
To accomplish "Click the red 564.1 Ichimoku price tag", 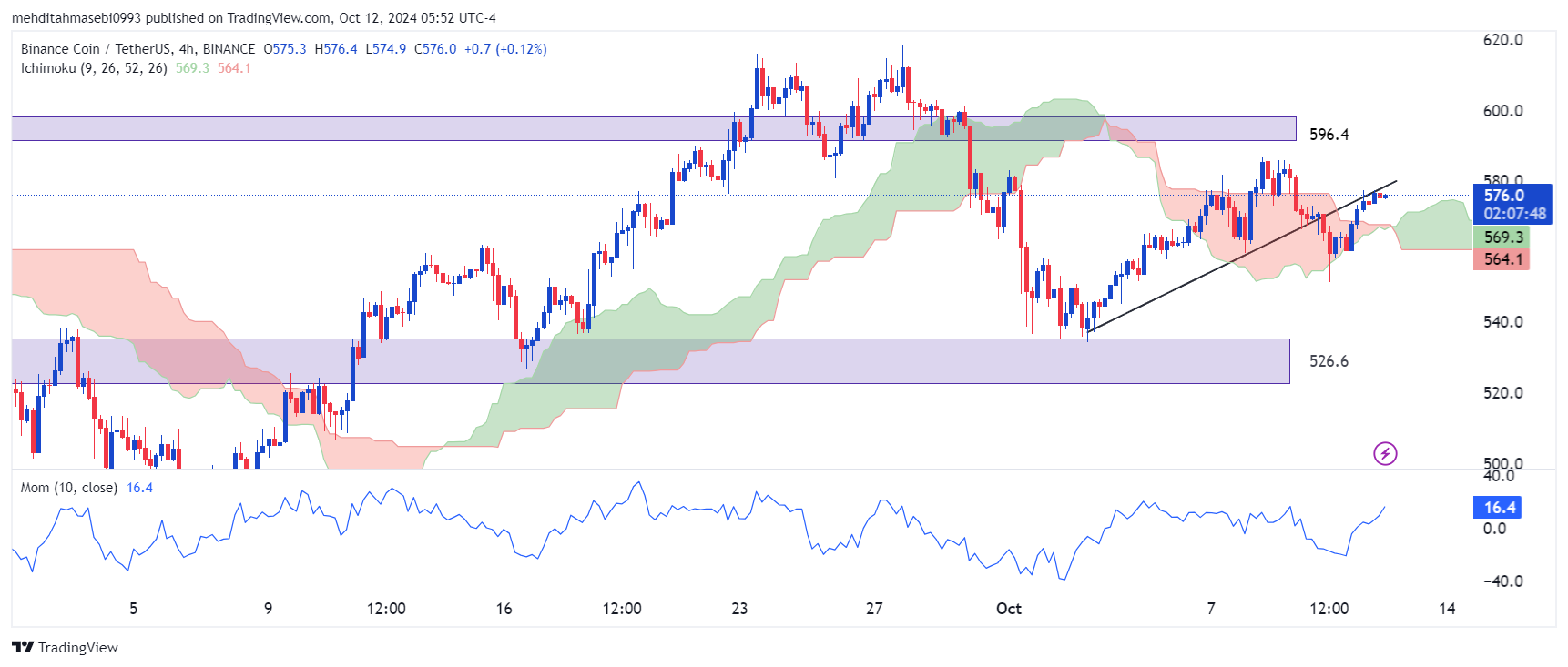I will click(1502, 259).
